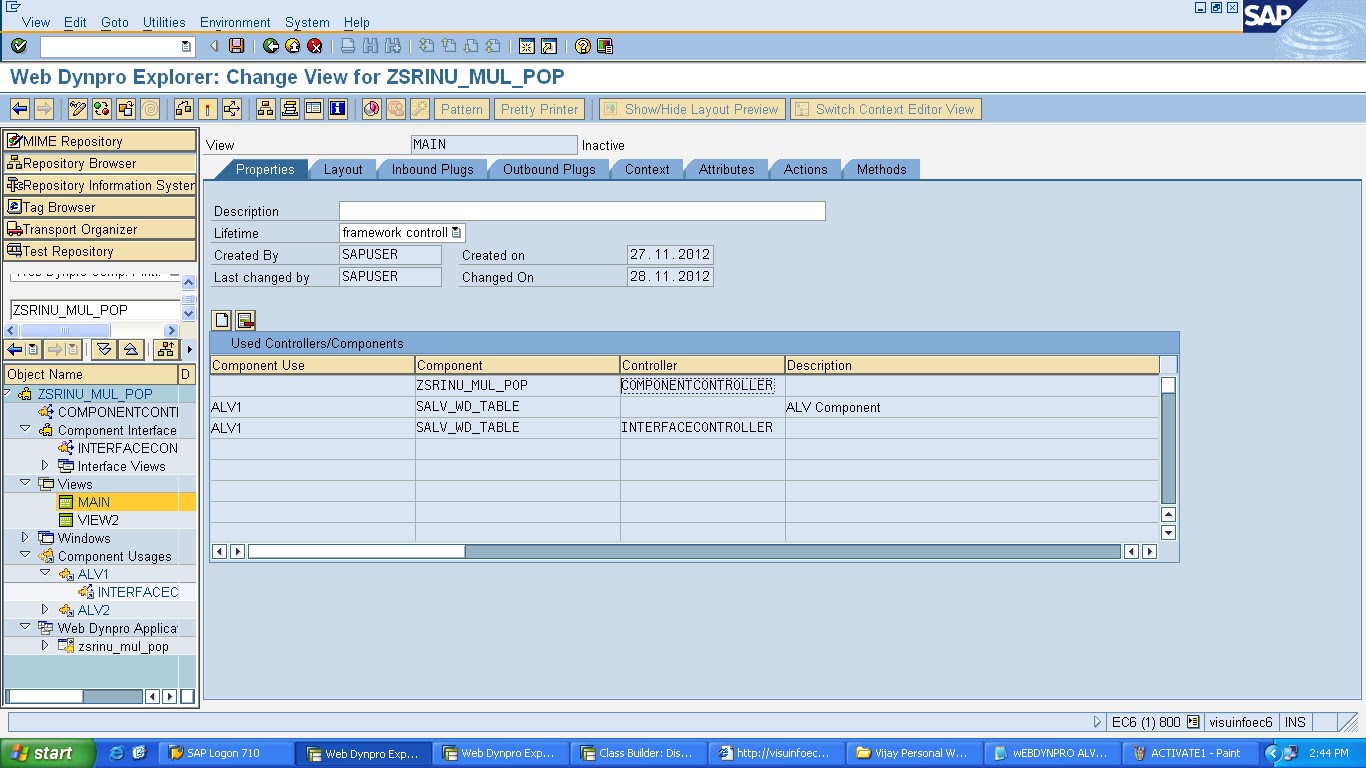Viewport: 1366px width, 768px height.
Task: Switch to the Context tab
Action: pos(647,169)
